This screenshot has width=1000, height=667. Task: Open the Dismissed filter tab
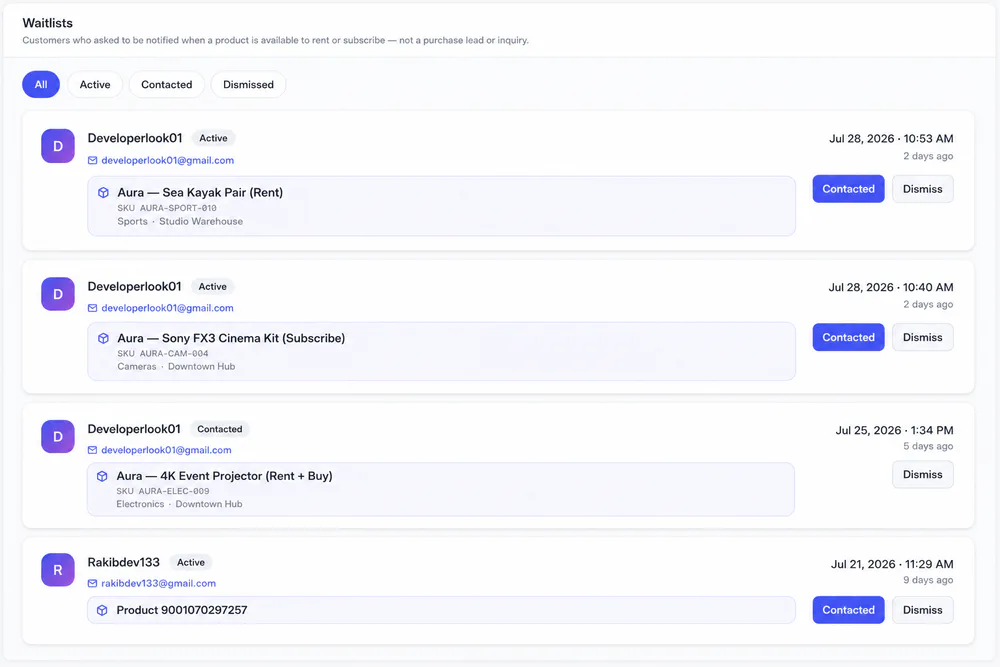point(248,84)
